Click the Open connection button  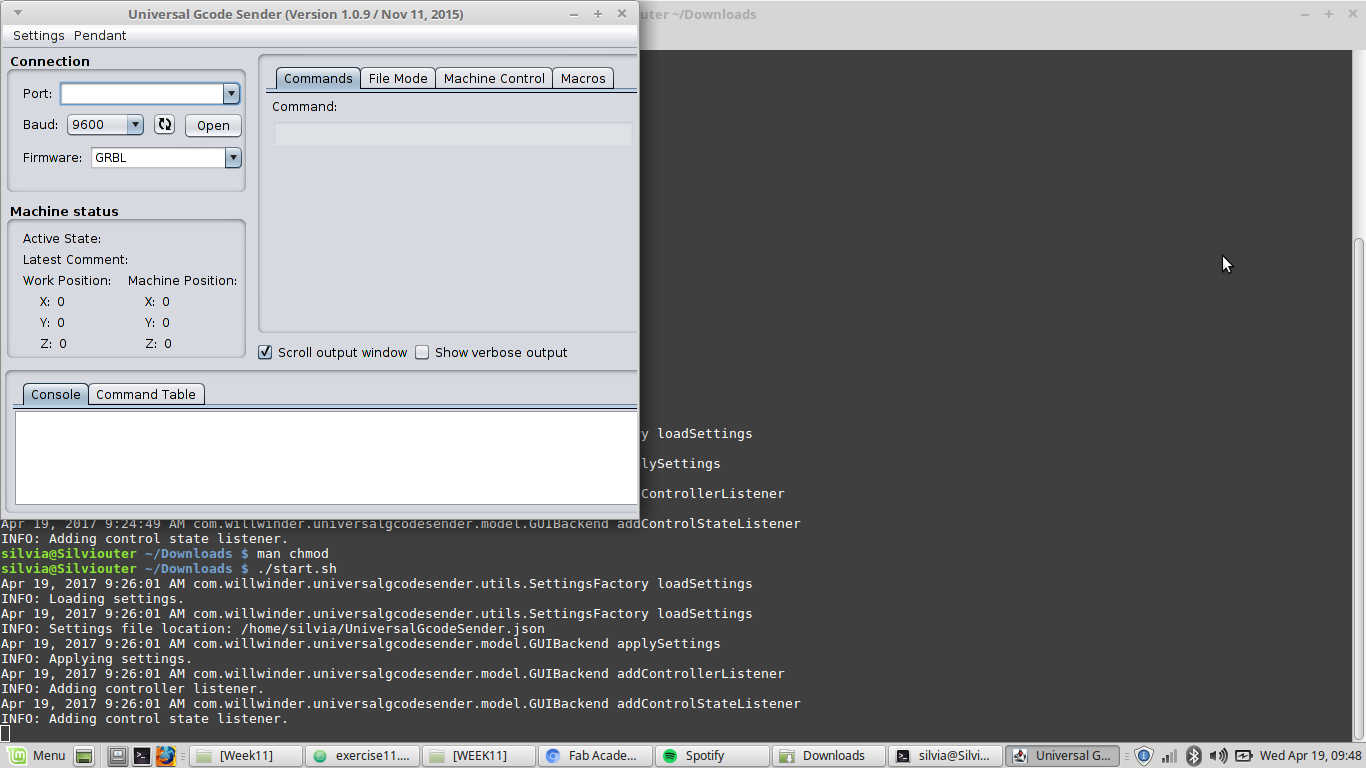(213, 125)
